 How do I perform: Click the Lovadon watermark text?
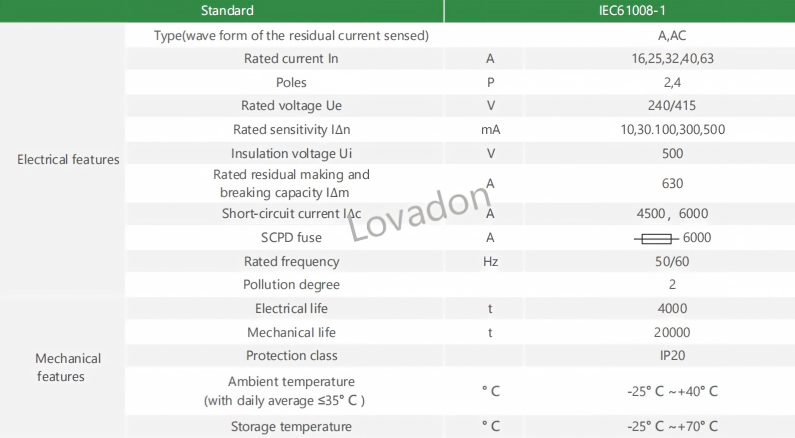point(420,213)
